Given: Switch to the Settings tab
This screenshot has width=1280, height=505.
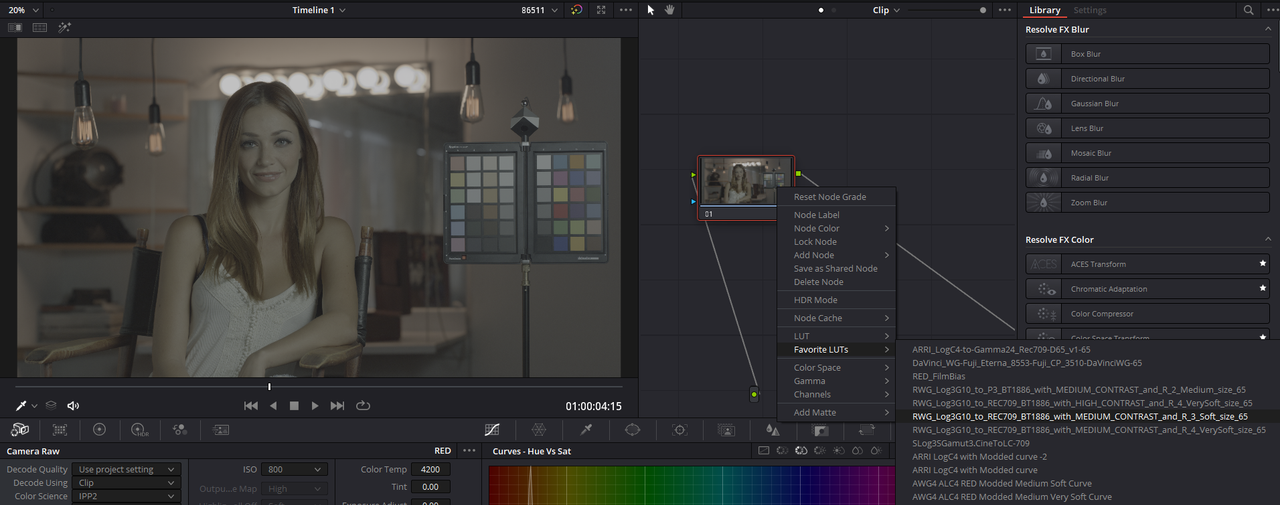Looking at the screenshot, I should [1090, 10].
